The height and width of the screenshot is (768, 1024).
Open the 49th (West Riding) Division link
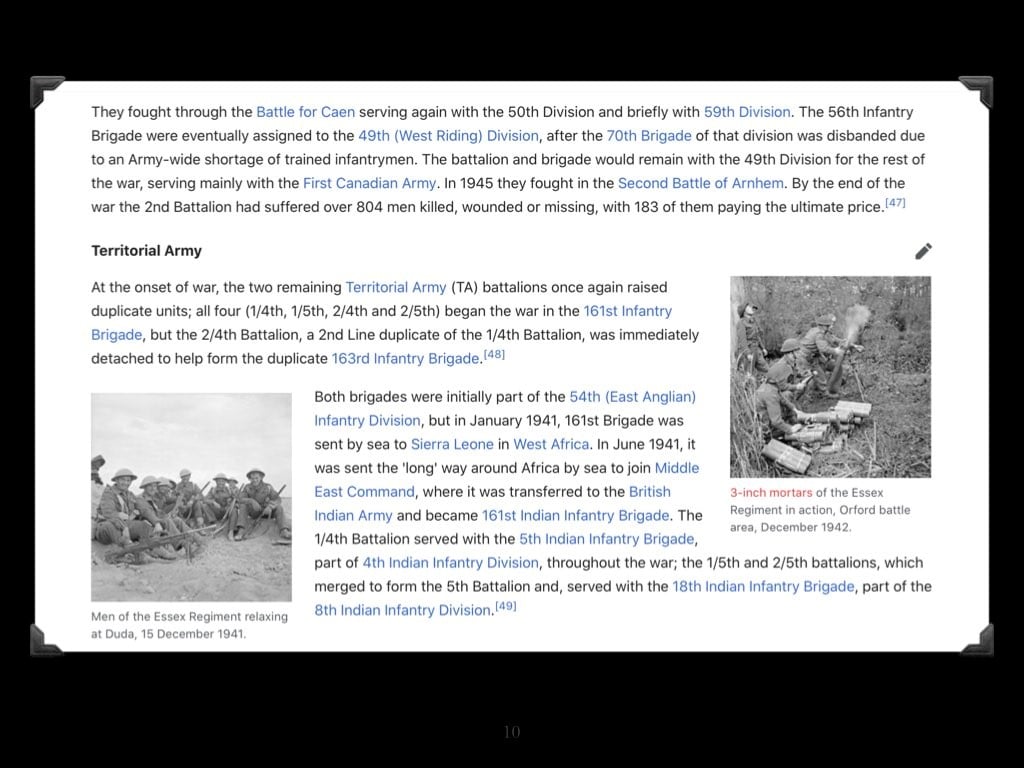point(449,136)
